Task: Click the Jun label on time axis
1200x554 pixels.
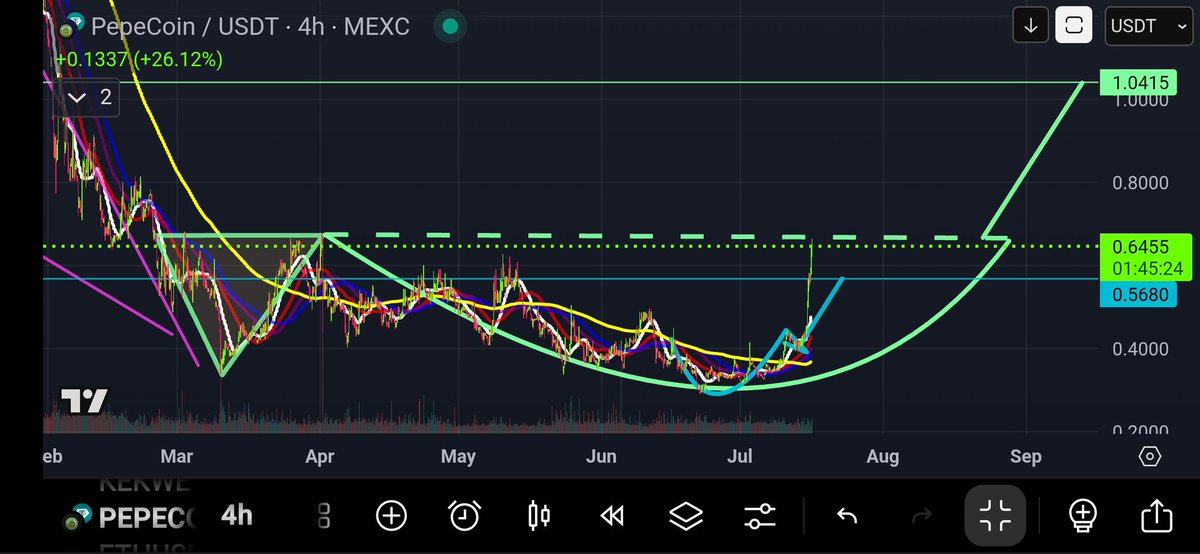Action: point(602,456)
